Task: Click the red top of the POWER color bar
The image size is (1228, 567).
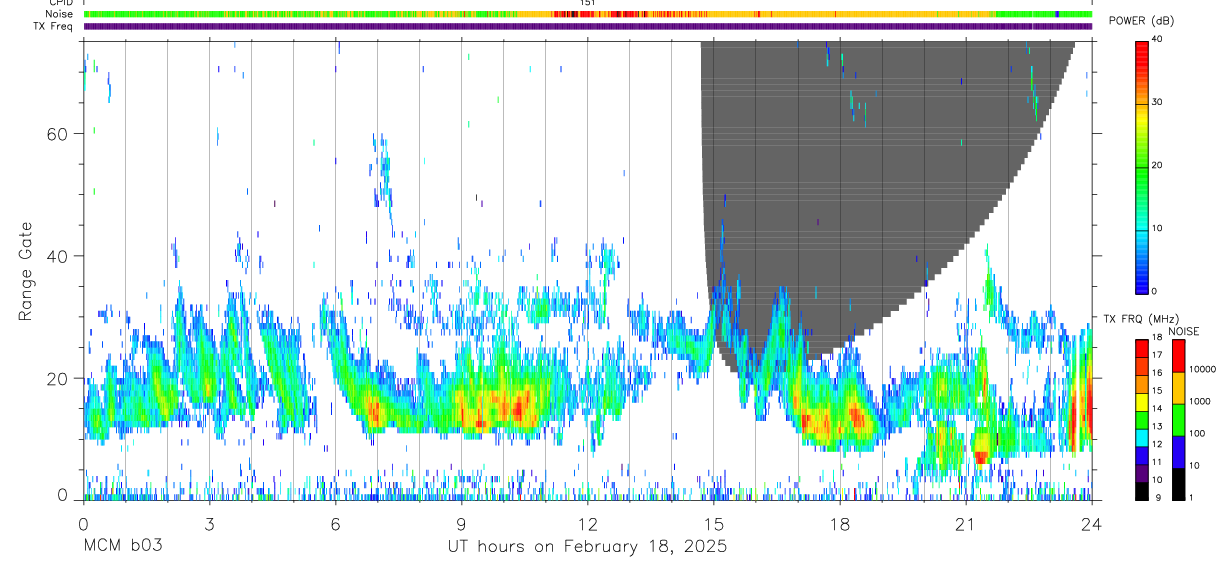Action: coord(1141,50)
